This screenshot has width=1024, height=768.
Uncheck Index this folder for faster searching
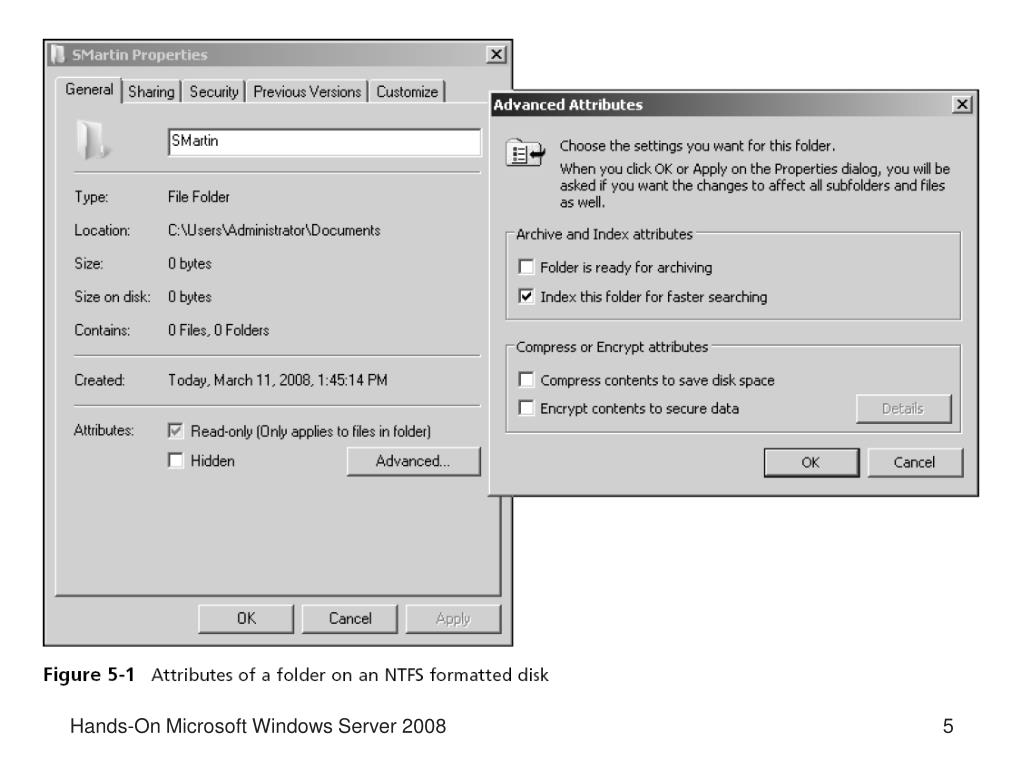tap(526, 296)
